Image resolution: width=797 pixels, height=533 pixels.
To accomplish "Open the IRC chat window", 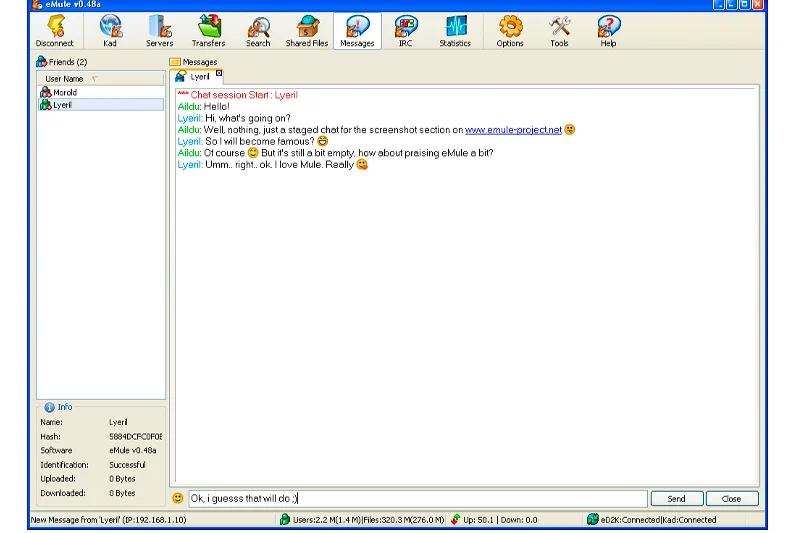I will (x=405, y=31).
